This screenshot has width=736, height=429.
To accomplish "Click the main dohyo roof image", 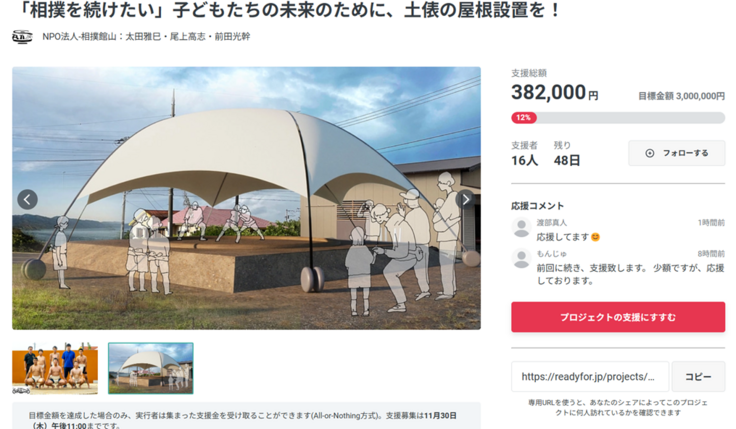I will pos(246,198).
